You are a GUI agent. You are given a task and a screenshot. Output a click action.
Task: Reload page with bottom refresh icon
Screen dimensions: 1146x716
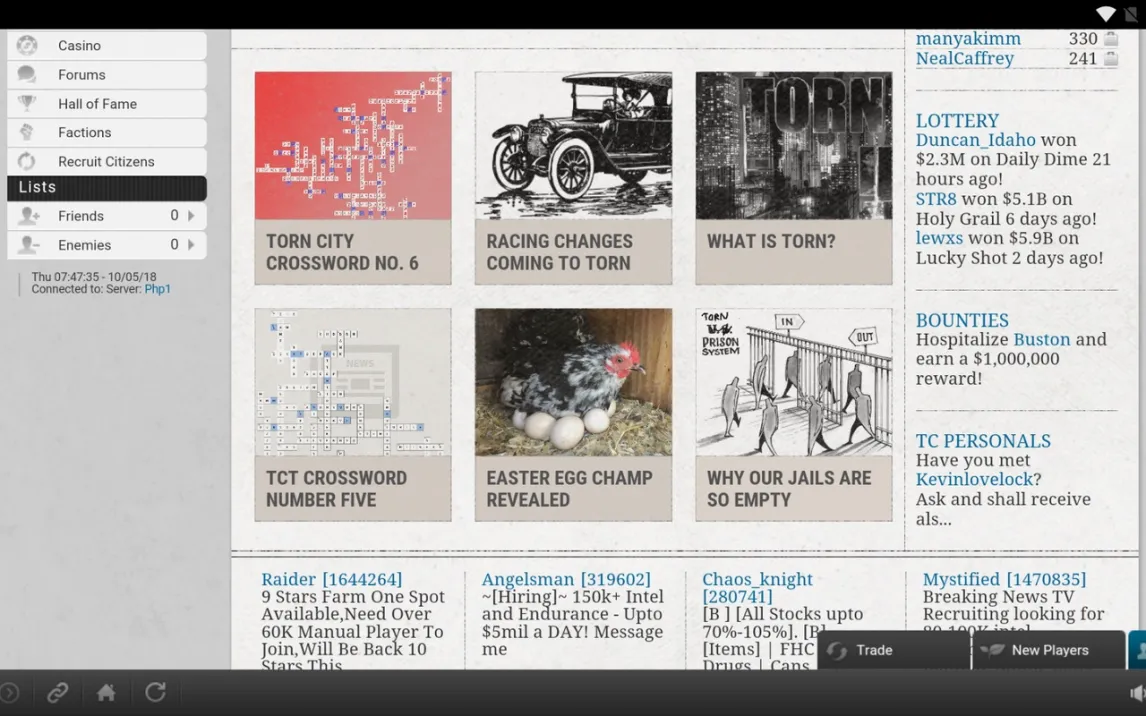pyautogui.click(x=155, y=692)
